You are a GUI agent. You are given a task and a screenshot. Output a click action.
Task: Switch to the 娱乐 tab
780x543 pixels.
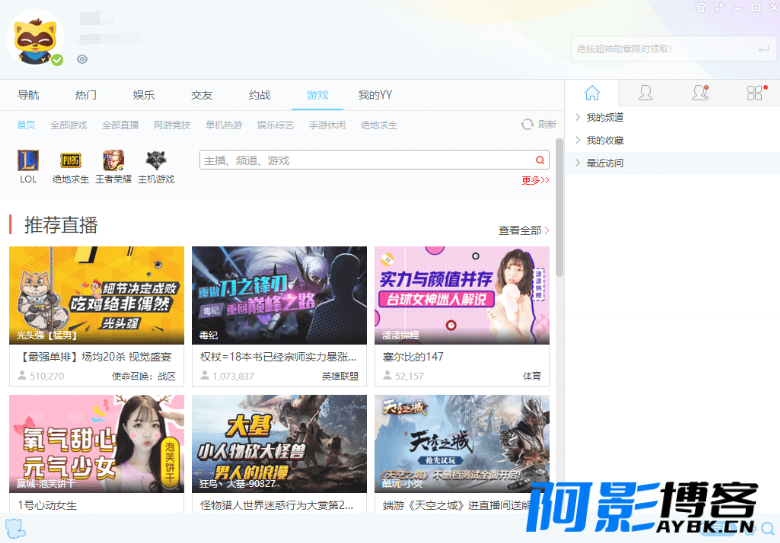click(x=144, y=95)
